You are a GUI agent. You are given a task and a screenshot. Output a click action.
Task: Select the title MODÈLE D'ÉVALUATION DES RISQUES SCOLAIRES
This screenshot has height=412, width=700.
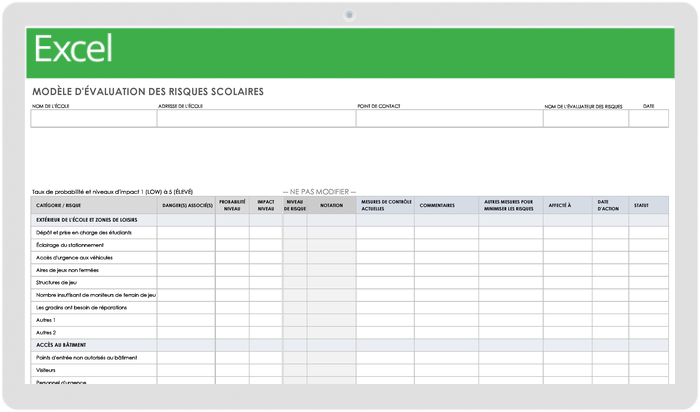(x=148, y=92)
